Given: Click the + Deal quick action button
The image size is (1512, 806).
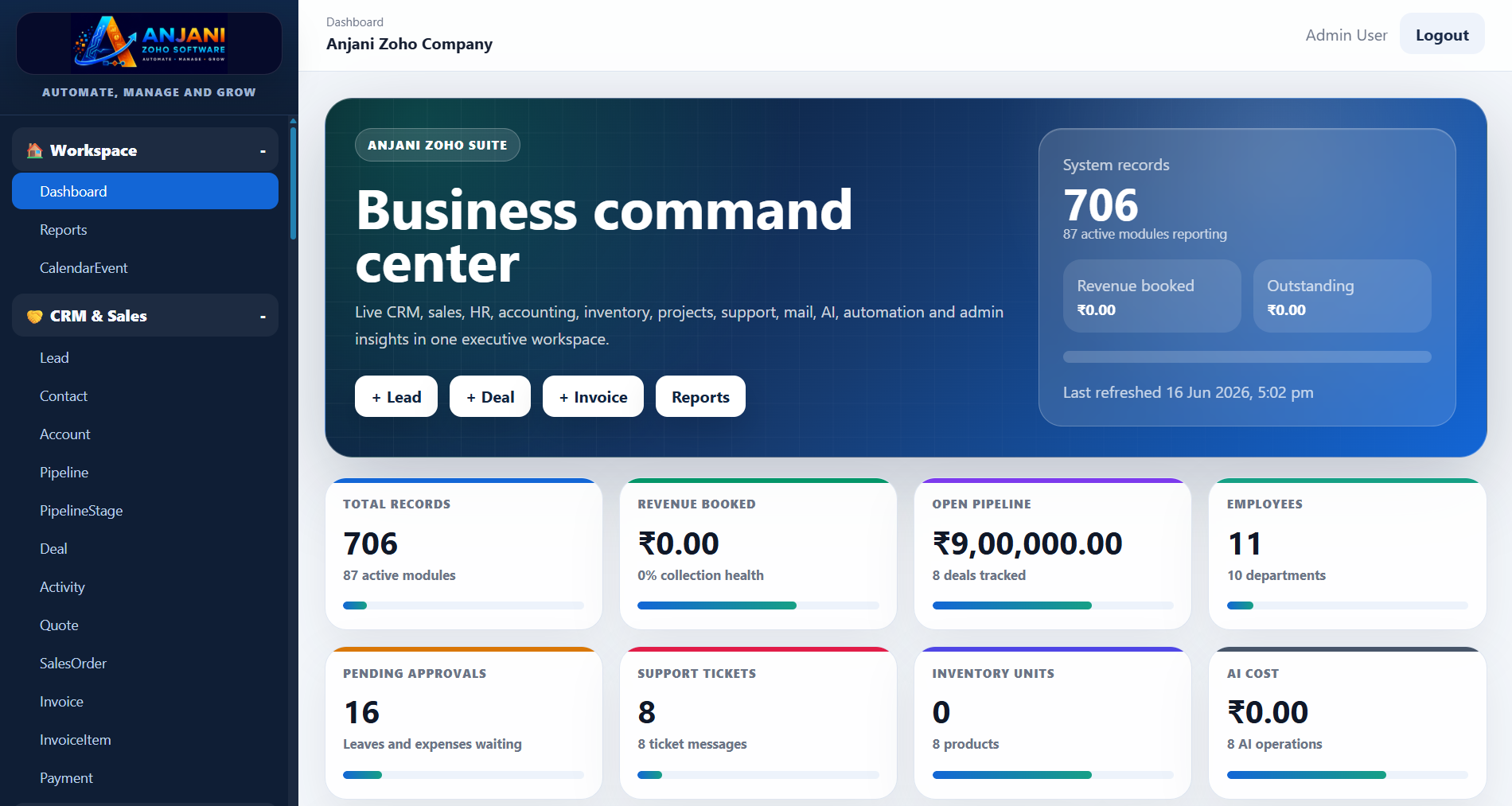Looking at the screenshot, I should 490,396.
